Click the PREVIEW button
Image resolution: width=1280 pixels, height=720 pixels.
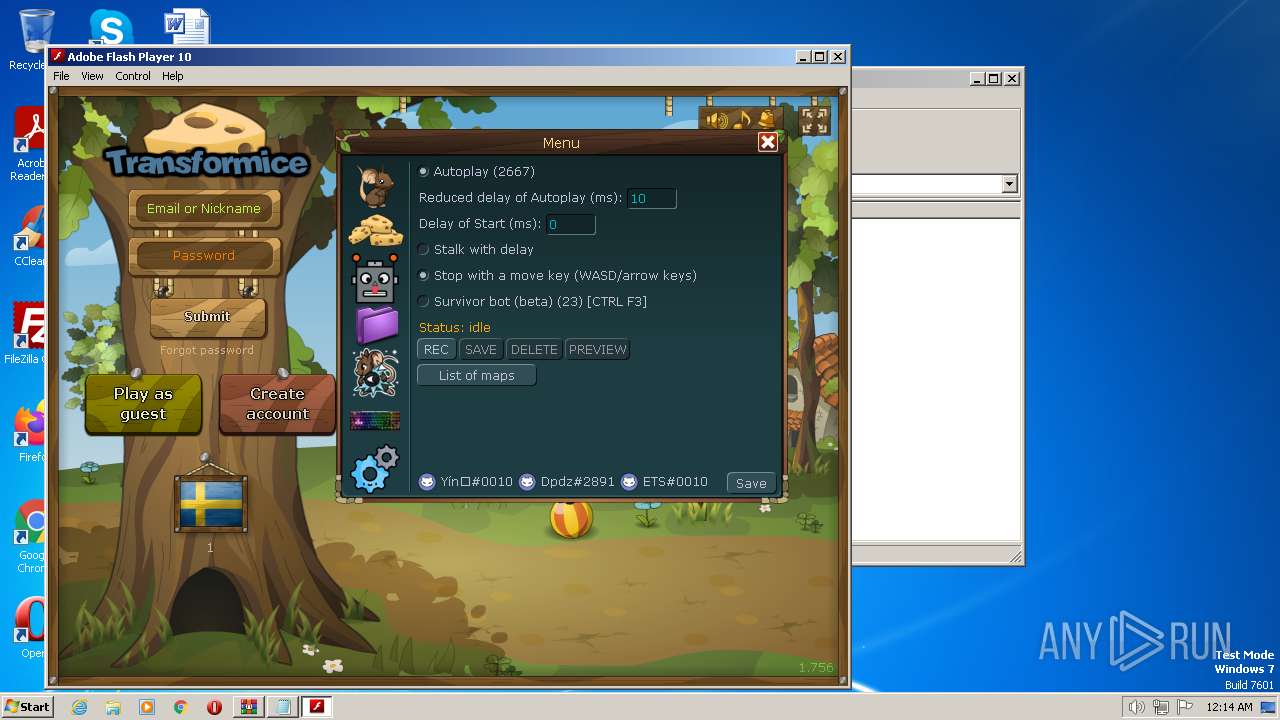pos(598,349)
